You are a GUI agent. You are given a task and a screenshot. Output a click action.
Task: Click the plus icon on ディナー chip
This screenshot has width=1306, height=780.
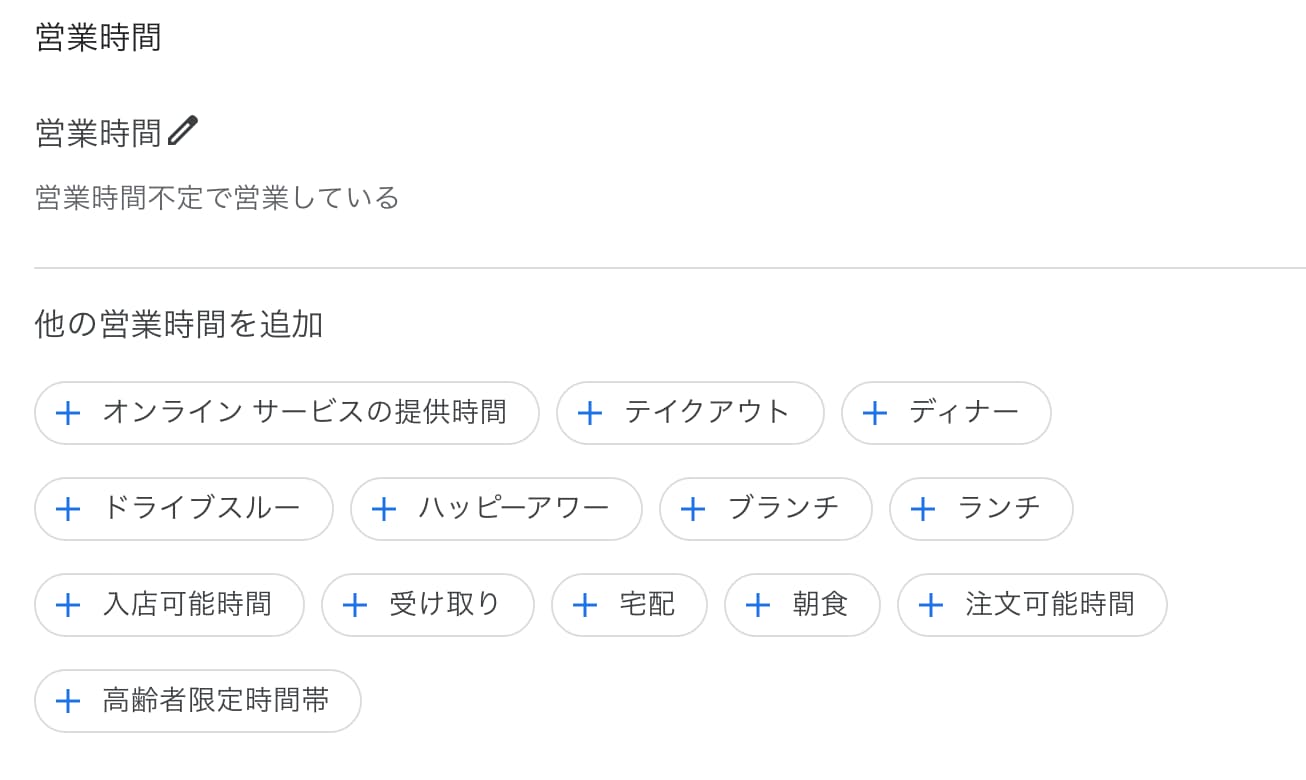tap(875, 413)
